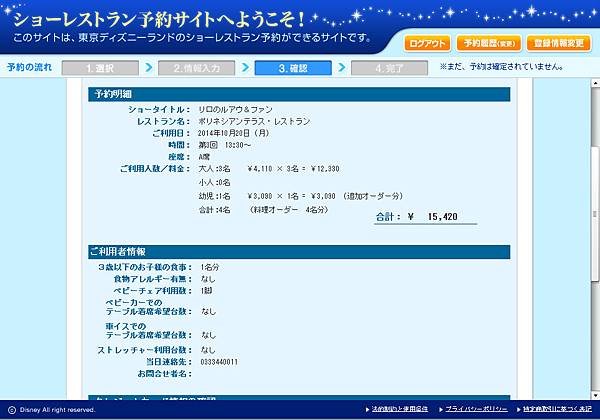Click 合計:4名 料理オーダー line
The height and width of the screenshot is (420, 600).
pos(263,210)
